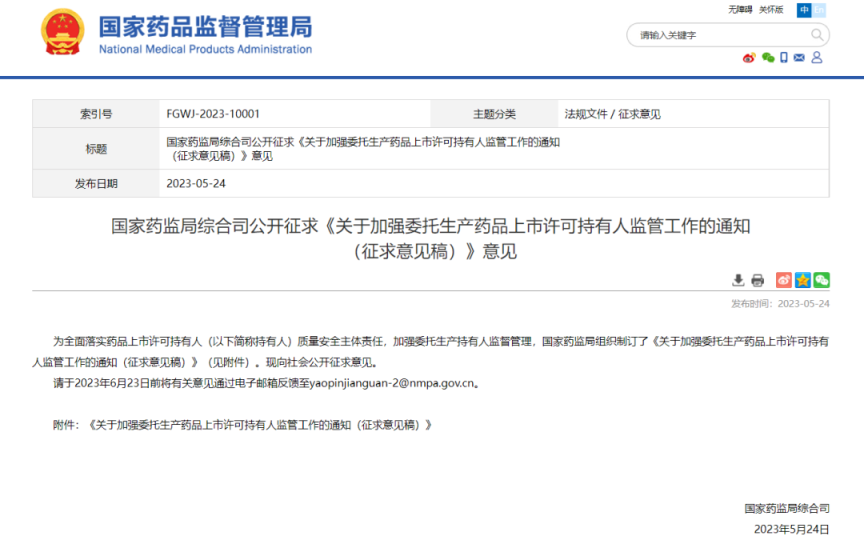This screenshot has height=540, width=864.
Task: Click the 国家药品监督管理局 site title
Action: [x=205, y=27]
